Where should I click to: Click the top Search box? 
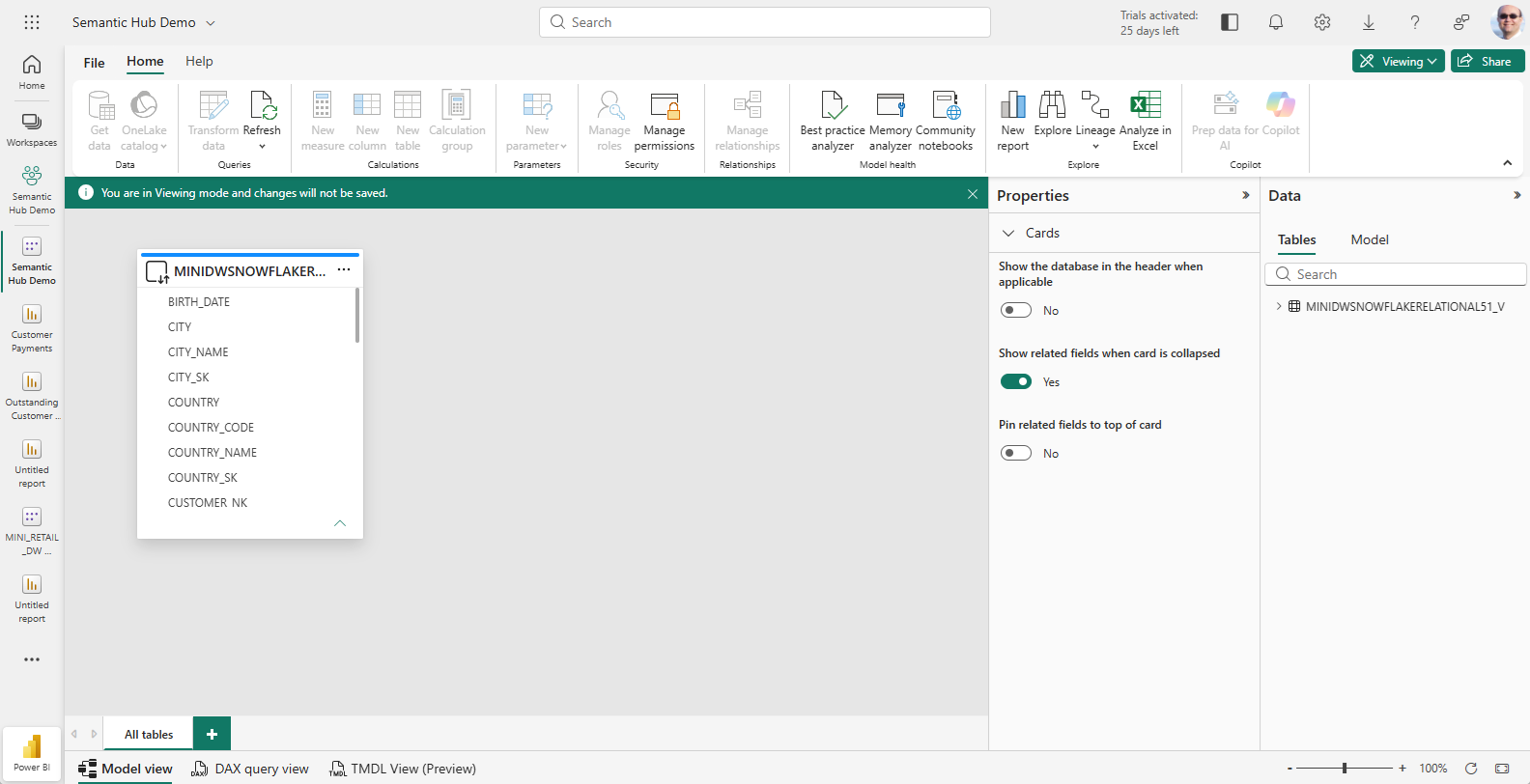coord(765,22)
